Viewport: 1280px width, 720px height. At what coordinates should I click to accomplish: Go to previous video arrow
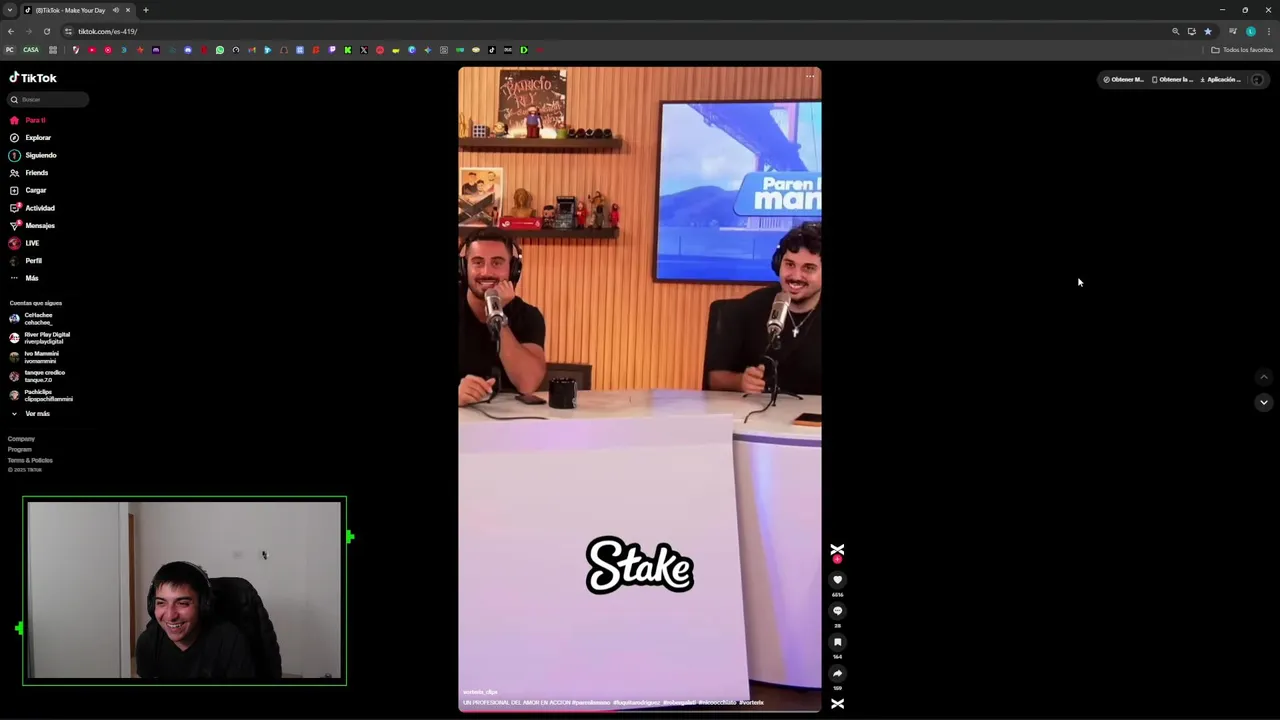[x=1264, y=377]
